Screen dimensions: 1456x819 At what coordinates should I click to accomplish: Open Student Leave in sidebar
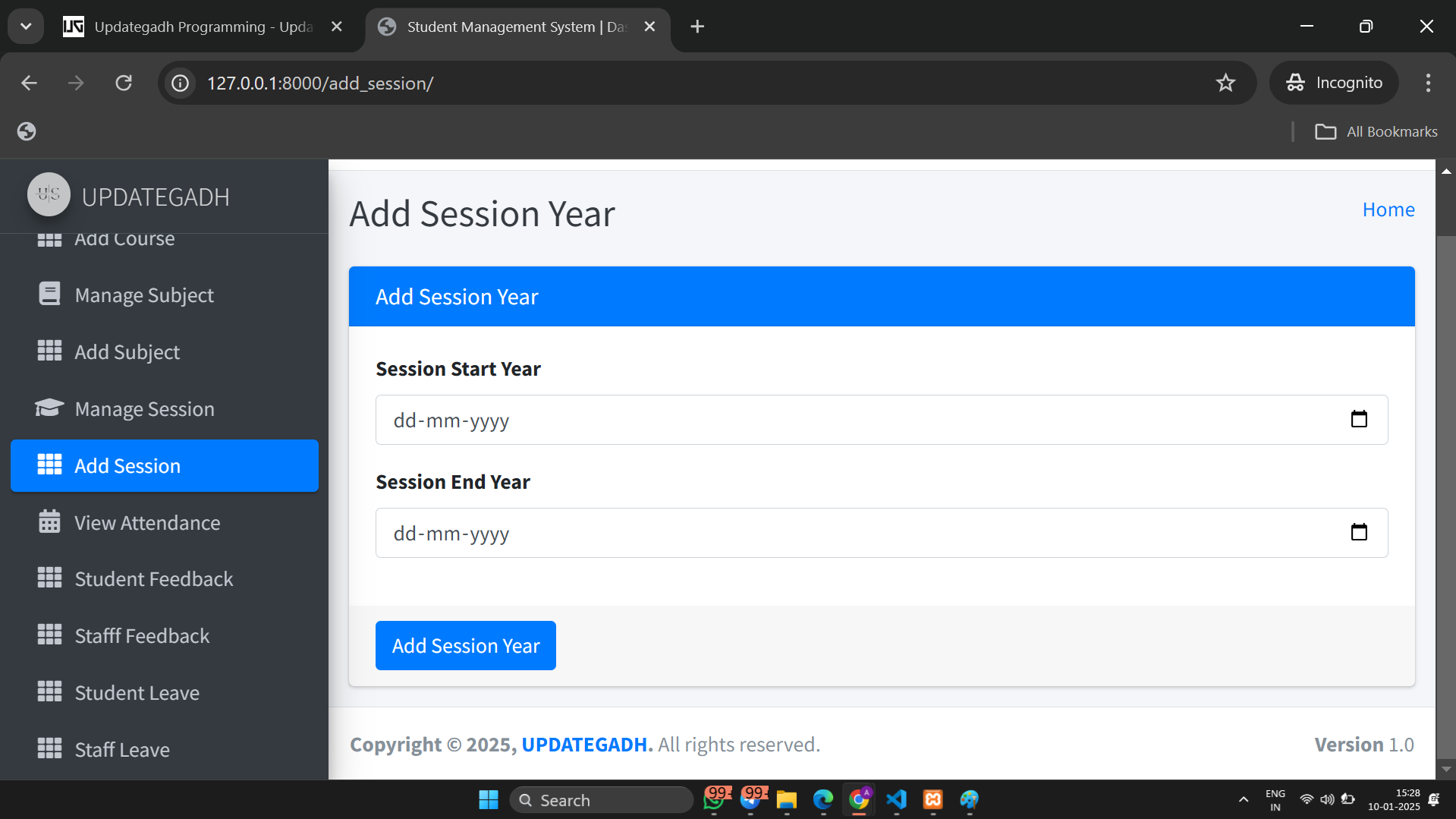point(165,692)
